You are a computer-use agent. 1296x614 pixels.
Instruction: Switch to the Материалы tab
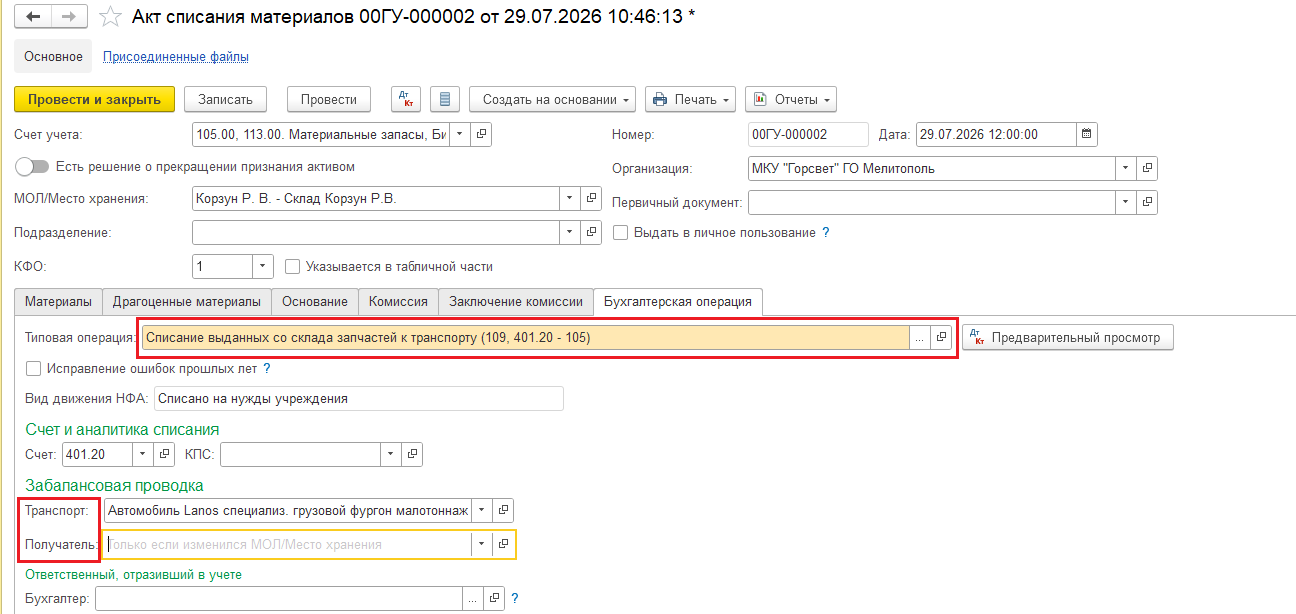point(58,301)
